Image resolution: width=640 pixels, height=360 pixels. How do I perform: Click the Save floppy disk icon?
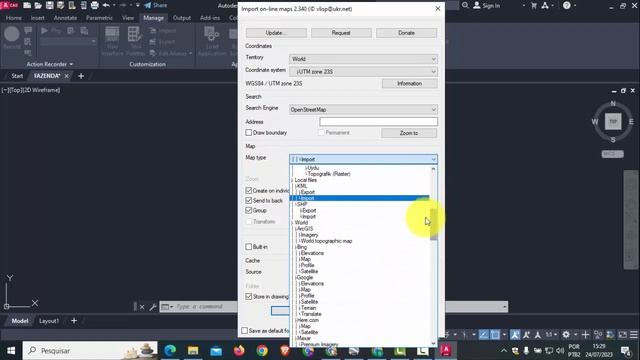point(49,5)
